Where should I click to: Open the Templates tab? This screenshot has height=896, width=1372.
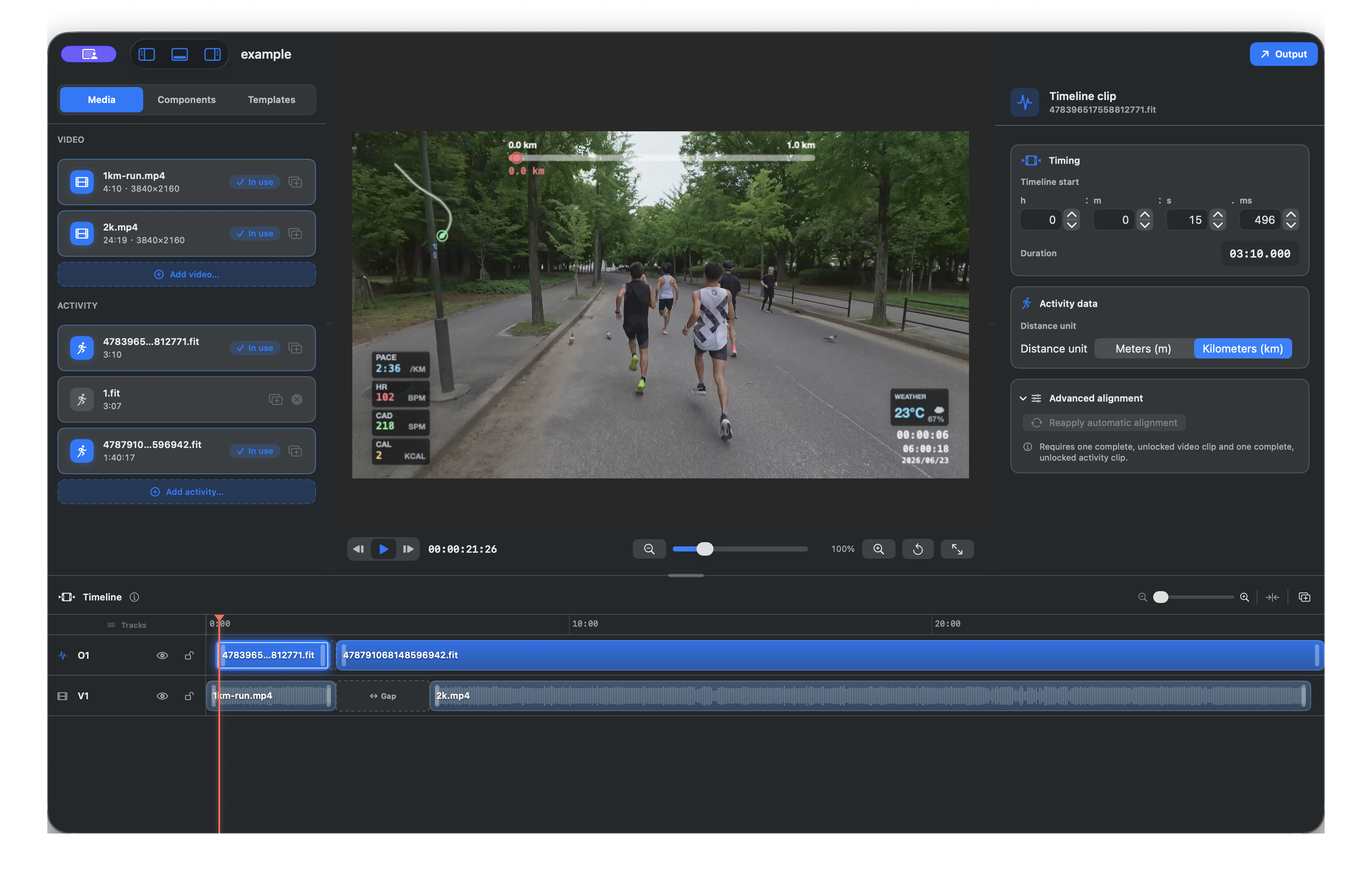point(272,100)
